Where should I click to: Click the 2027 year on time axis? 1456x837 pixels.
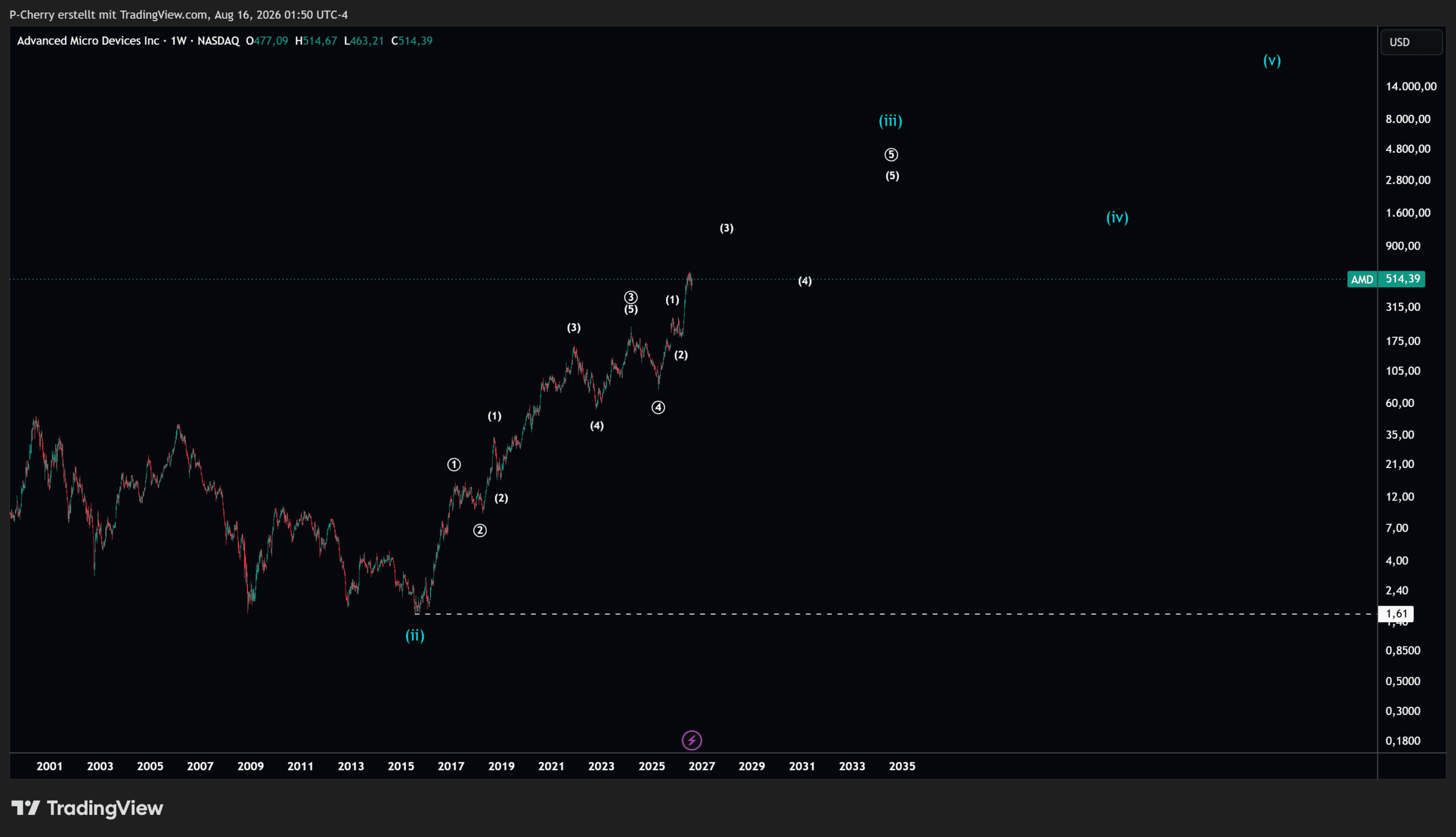[x=702, y=766]
